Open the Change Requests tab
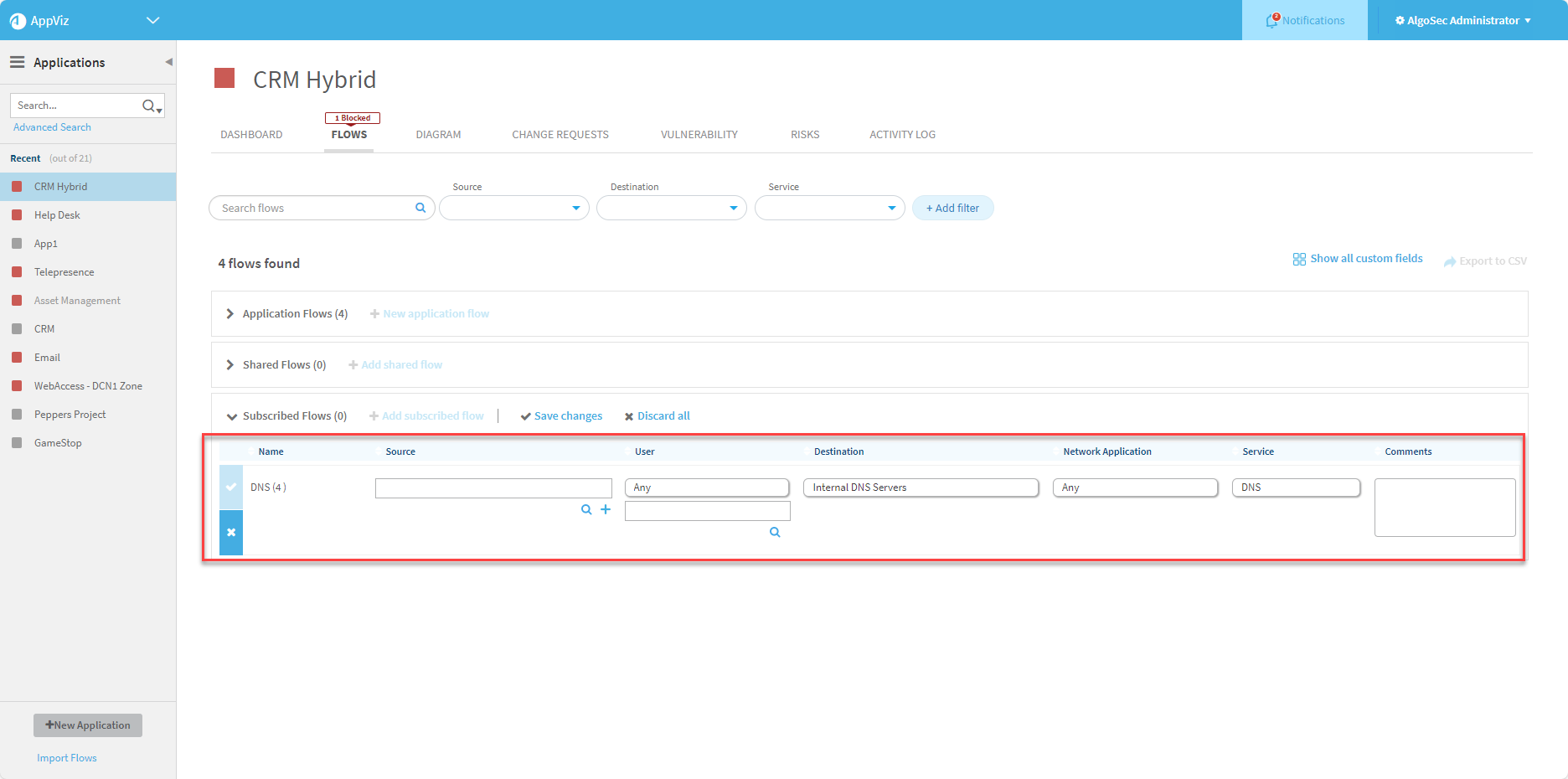Viewport: 1568px width, 779px height. click(560, 134)
